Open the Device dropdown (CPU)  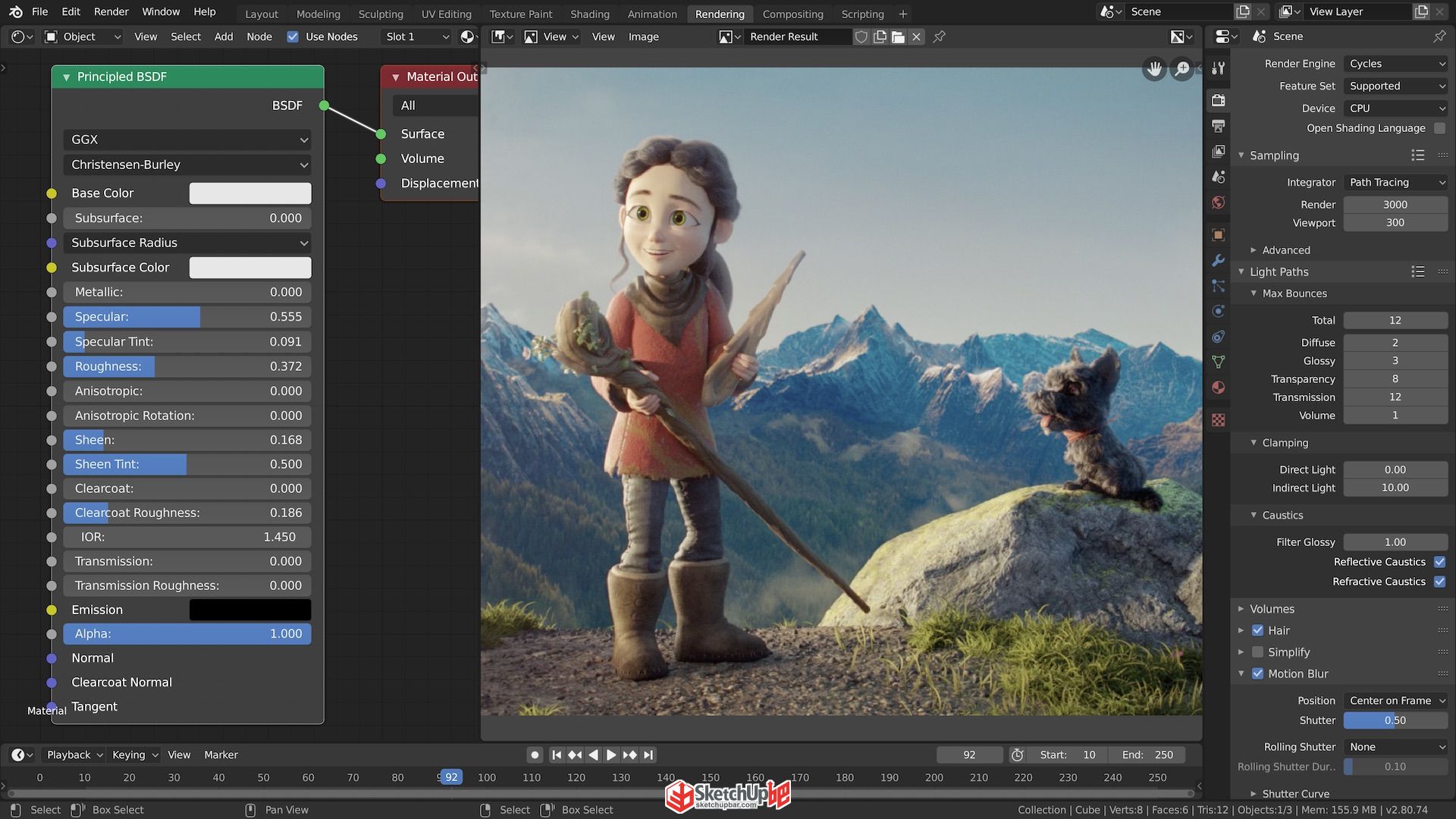[1395, 108]
